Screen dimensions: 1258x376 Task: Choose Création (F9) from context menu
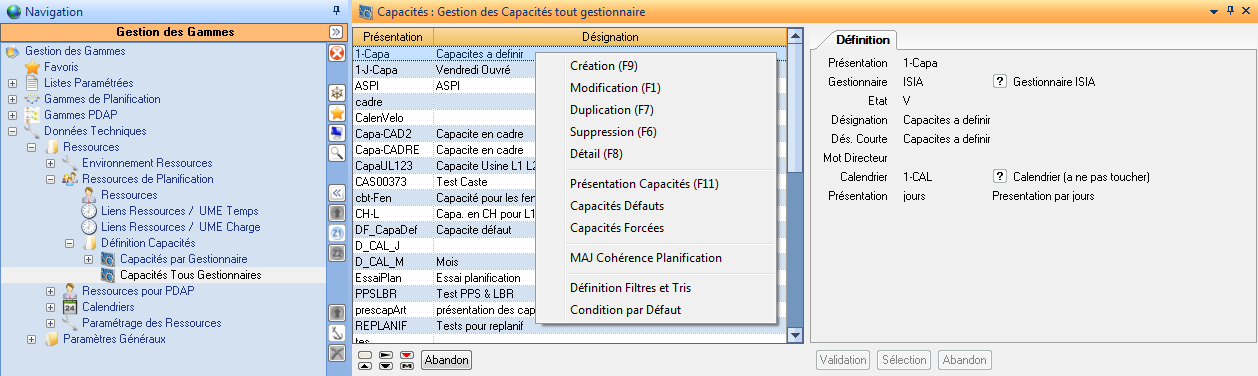pyautogui.click(x=603, y=66)
